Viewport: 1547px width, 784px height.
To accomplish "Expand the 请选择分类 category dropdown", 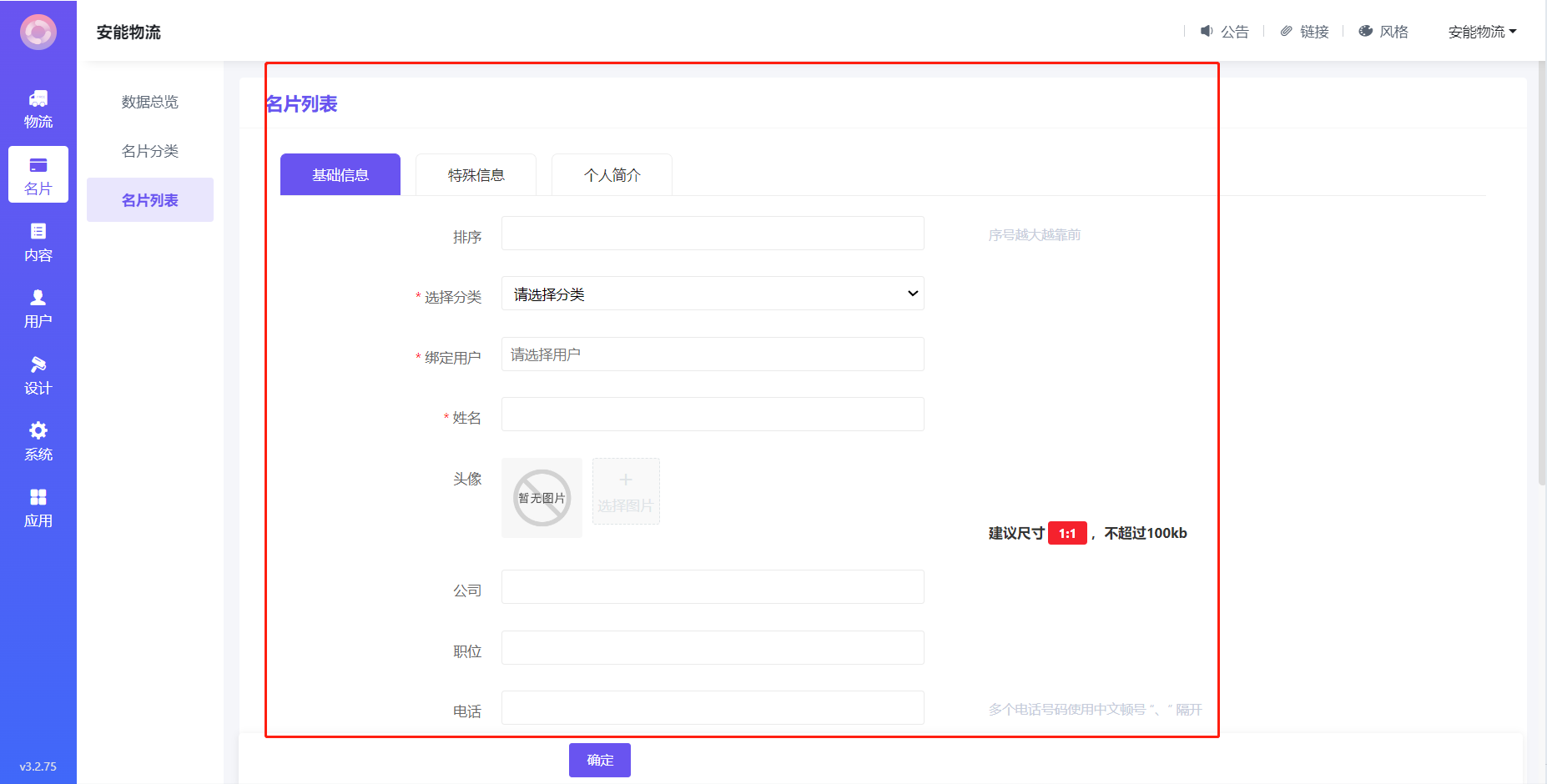I will [x=712, y=294].
